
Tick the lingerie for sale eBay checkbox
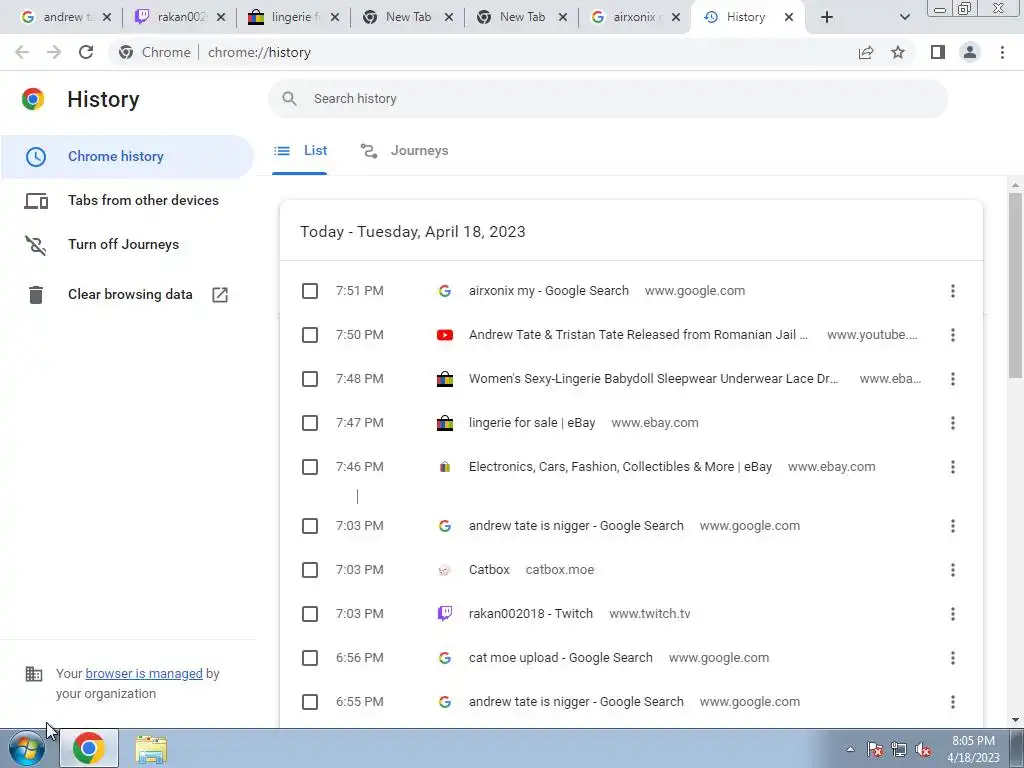point(310,423)
